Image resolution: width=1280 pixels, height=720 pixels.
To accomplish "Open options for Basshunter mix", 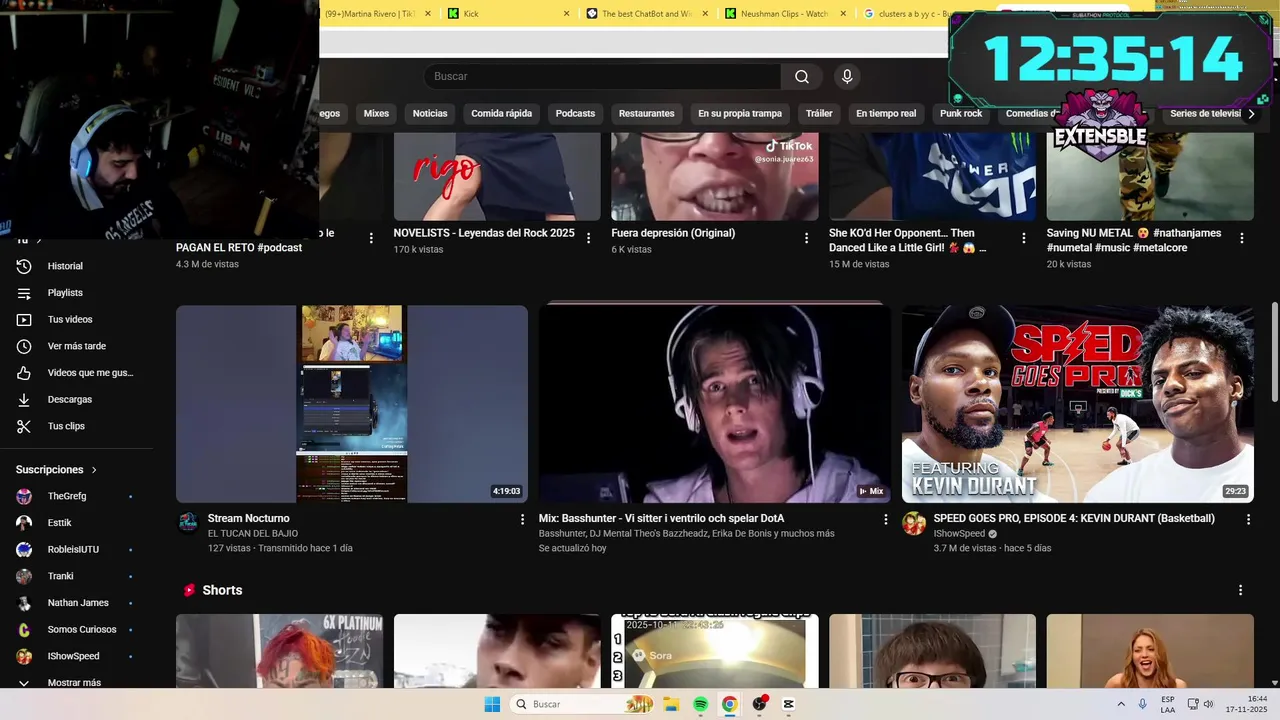I will tap(885, 519).
